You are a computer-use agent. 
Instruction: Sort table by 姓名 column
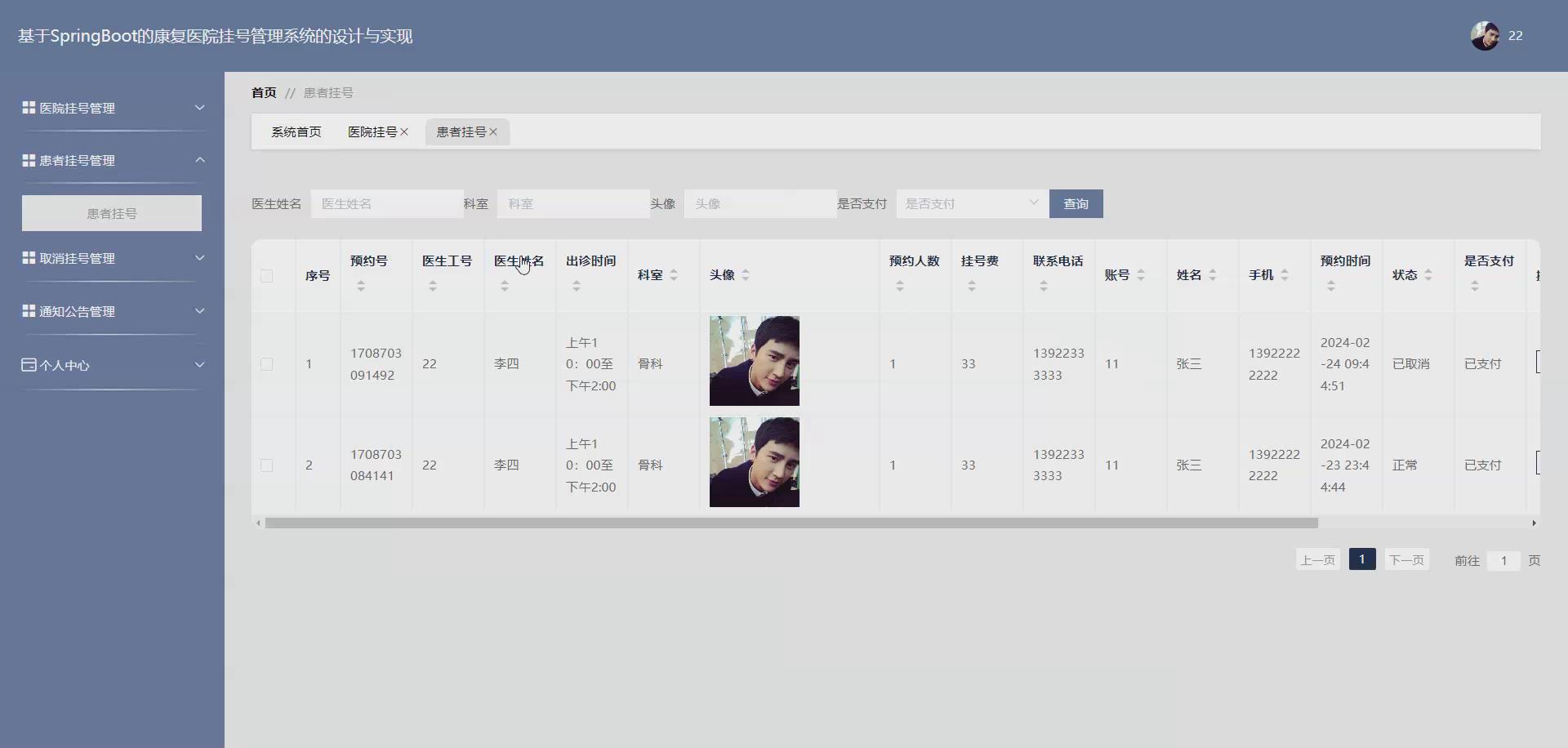tap(1213, 275)
